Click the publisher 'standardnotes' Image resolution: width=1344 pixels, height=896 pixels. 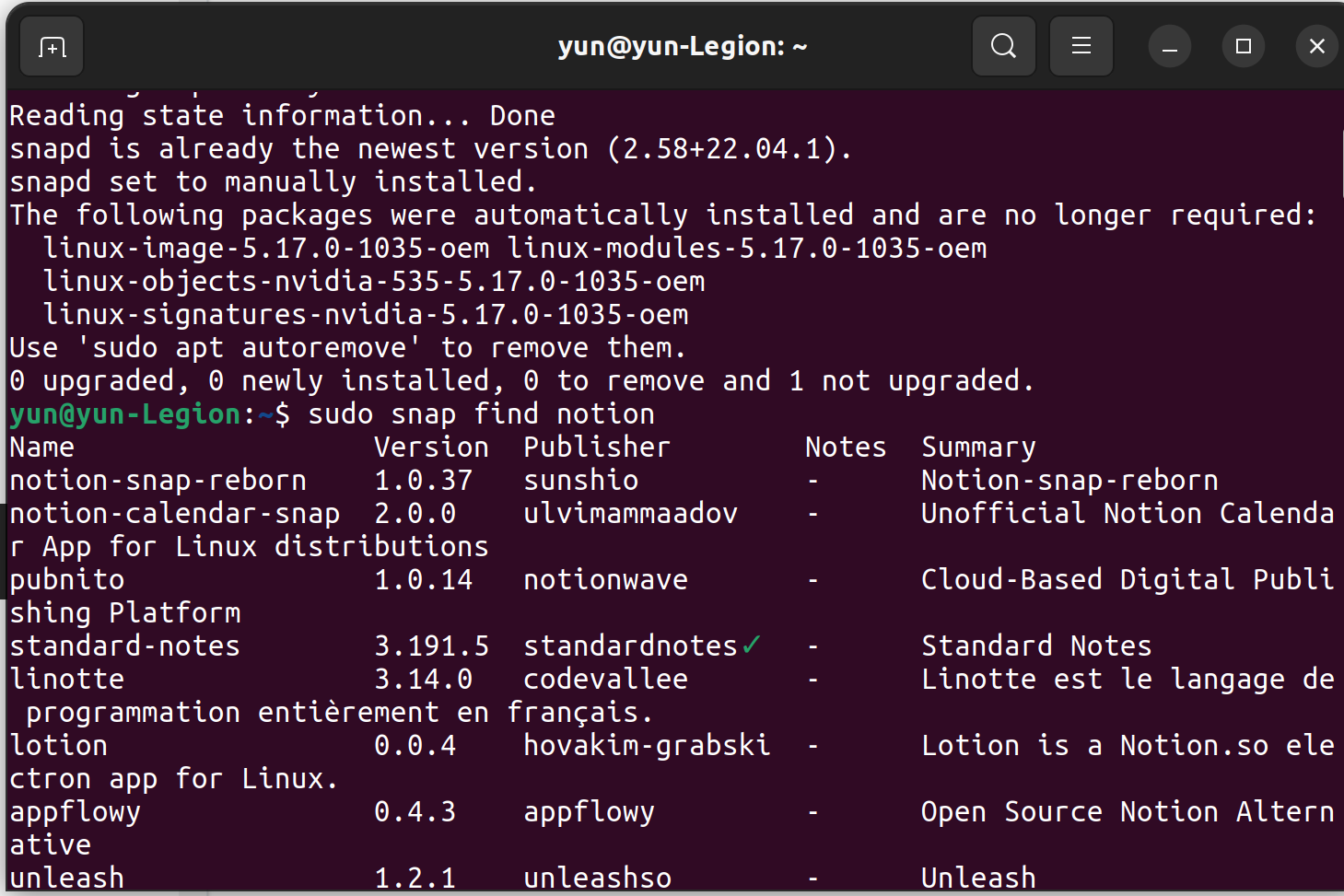[631, 646]
